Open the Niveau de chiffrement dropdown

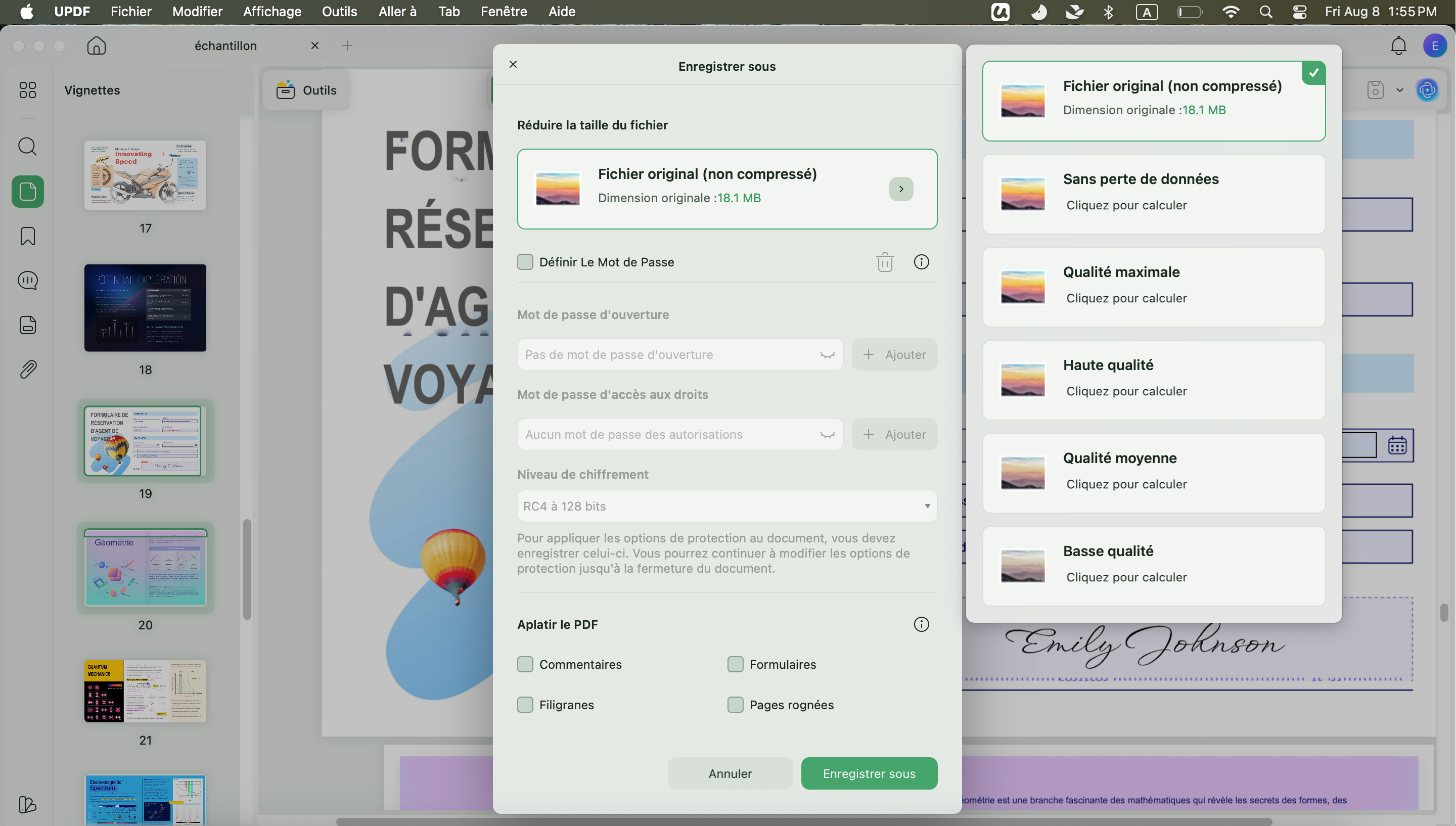(x=726, y=506)
